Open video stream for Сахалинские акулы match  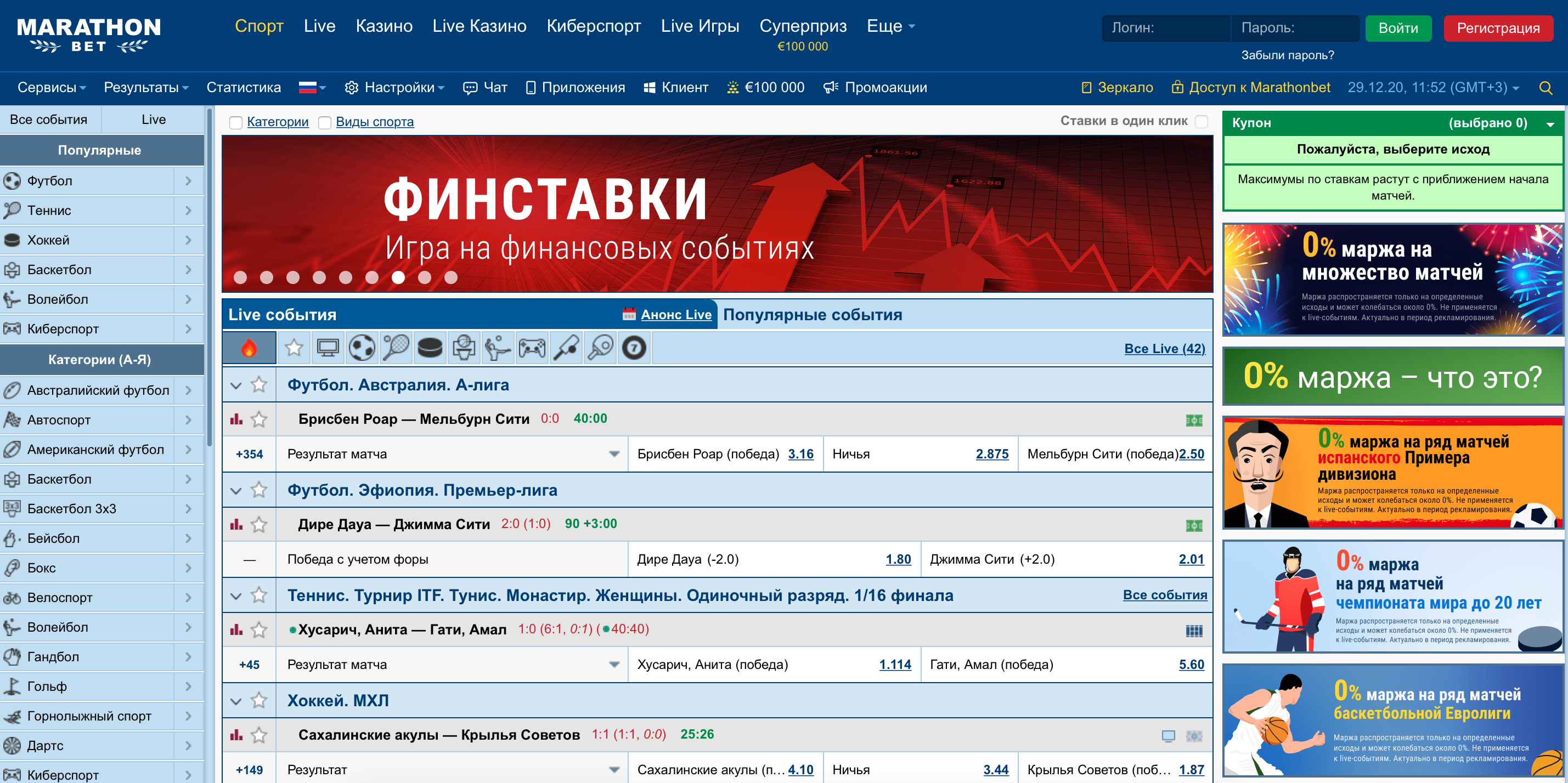click(1168, 736)
